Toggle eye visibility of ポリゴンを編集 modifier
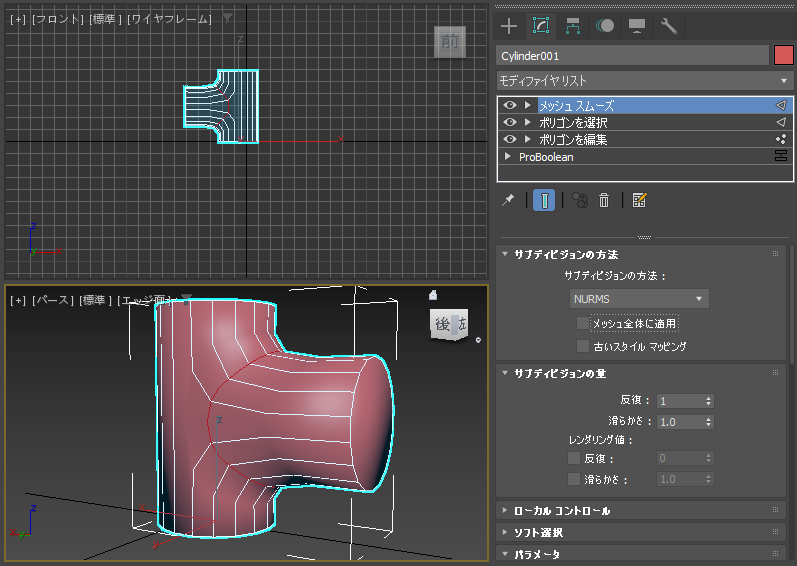This screenshot has height=566, width=797. point(510,139)
